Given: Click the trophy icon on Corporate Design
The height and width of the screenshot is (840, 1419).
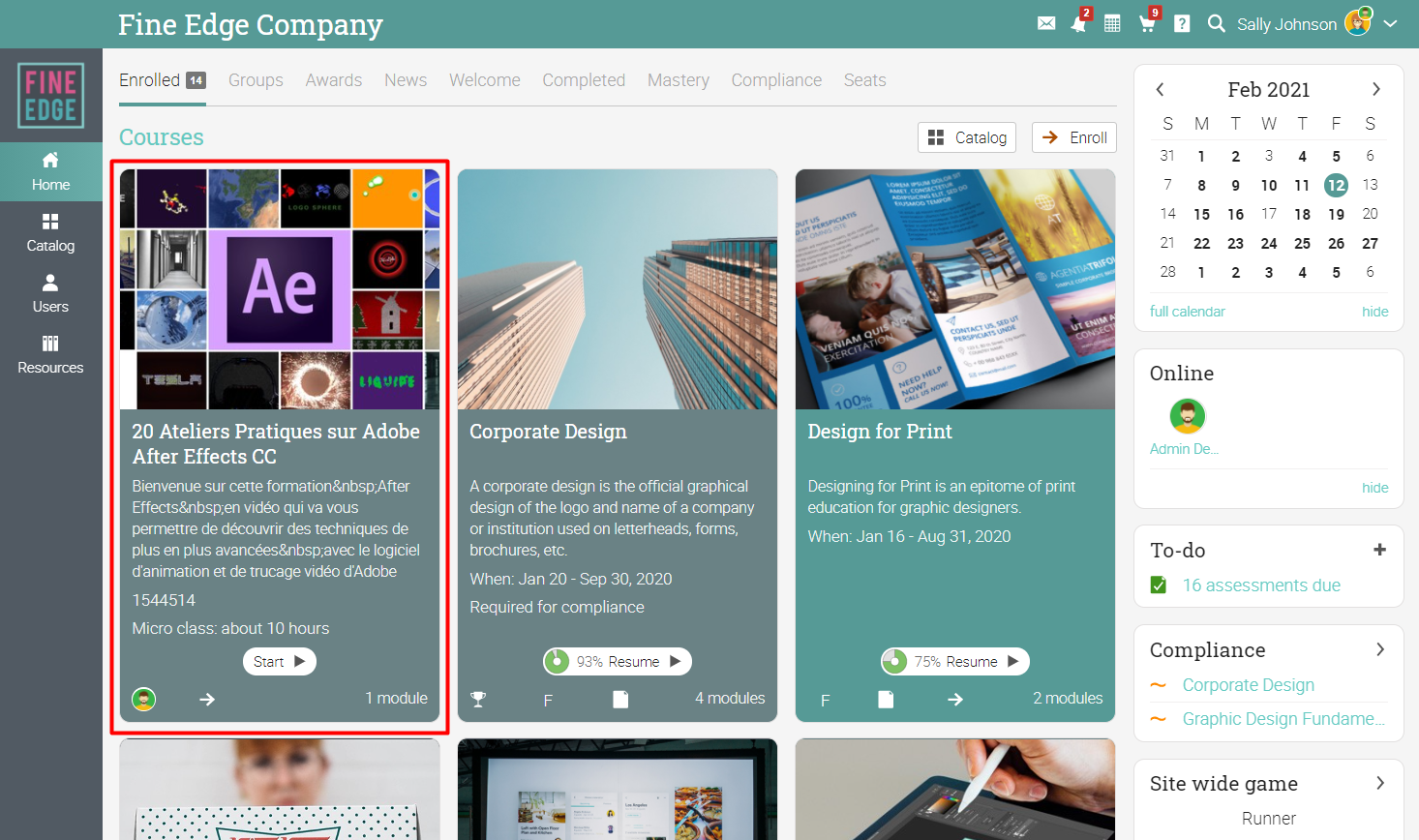Looking at the screenshot, I should click(x=478, y=699).
